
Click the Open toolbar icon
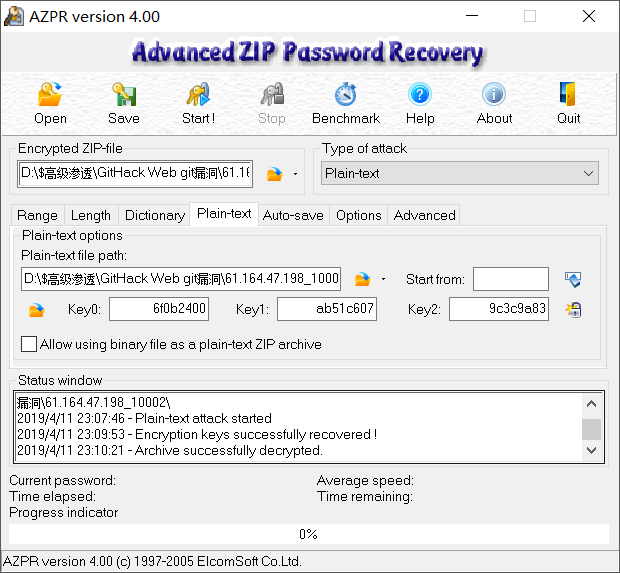click(50, 94)
